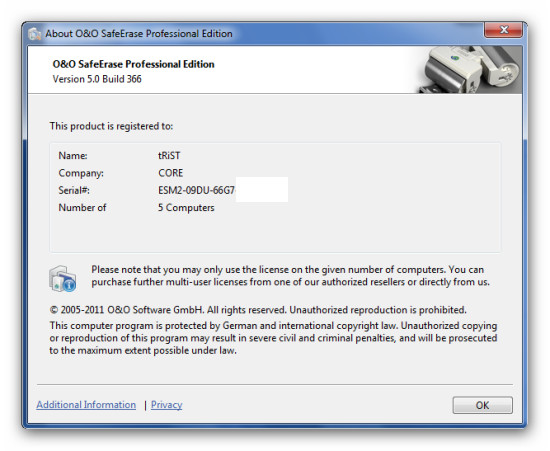Click the 'Company:' field label
Screen dimensions: 550x451
(81, 173)
